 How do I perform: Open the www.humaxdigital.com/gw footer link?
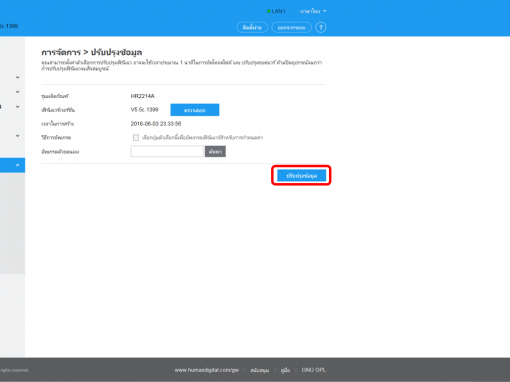tap(207, 370)
